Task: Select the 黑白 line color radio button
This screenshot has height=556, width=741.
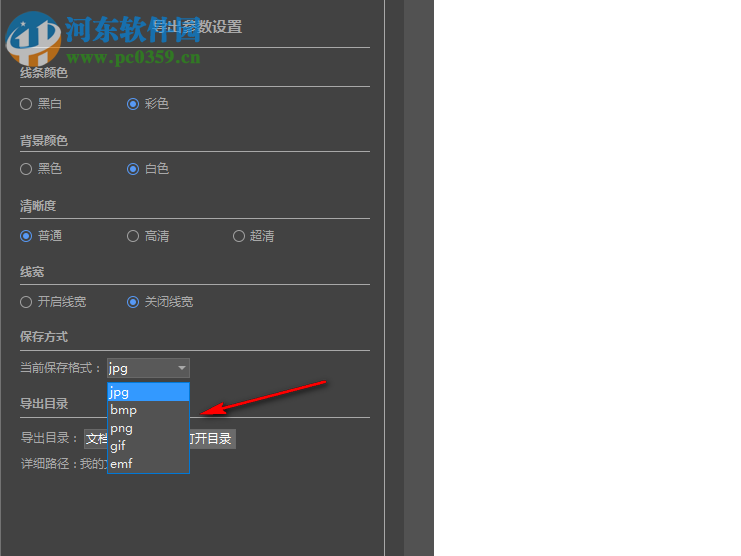Action: click(x=26, y=104)
